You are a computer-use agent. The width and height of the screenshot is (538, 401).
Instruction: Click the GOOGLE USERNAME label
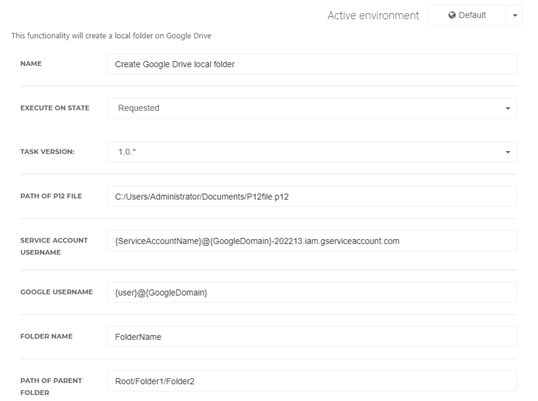[x=56, y=292]
